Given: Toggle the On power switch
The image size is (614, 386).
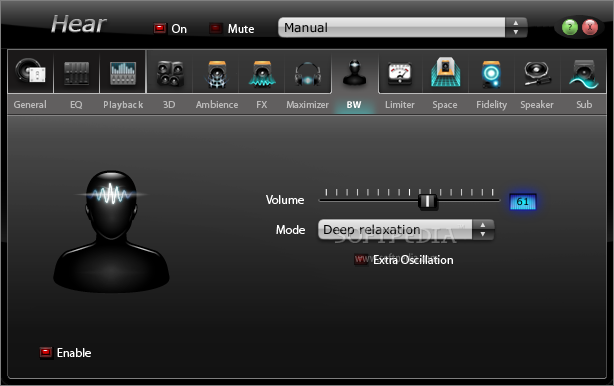Looking at the screenshot, I should [x=159, y=28].
